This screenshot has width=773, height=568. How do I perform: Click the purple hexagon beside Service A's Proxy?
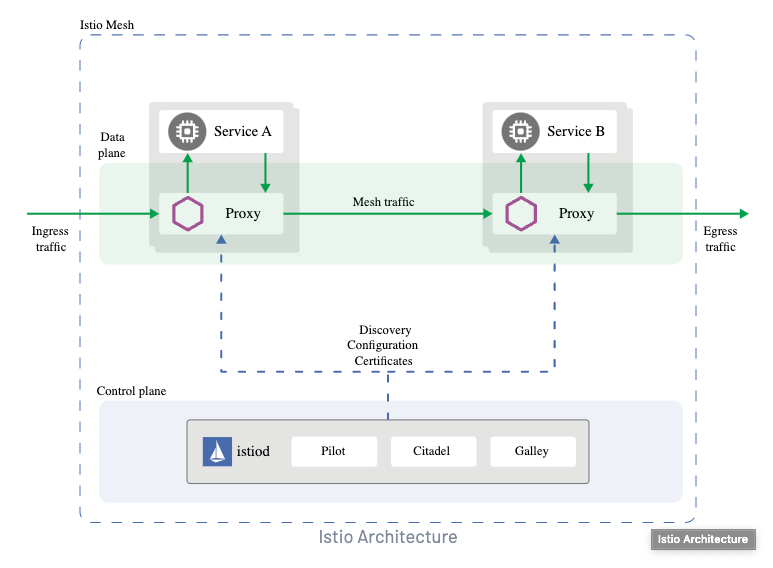click(x=187, y=213)
